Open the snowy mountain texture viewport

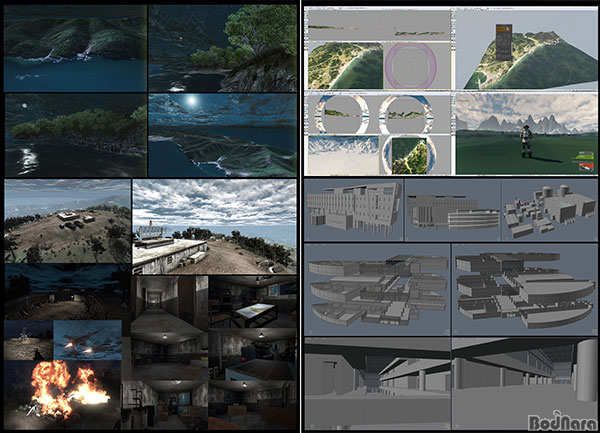[x=343, y=155]
